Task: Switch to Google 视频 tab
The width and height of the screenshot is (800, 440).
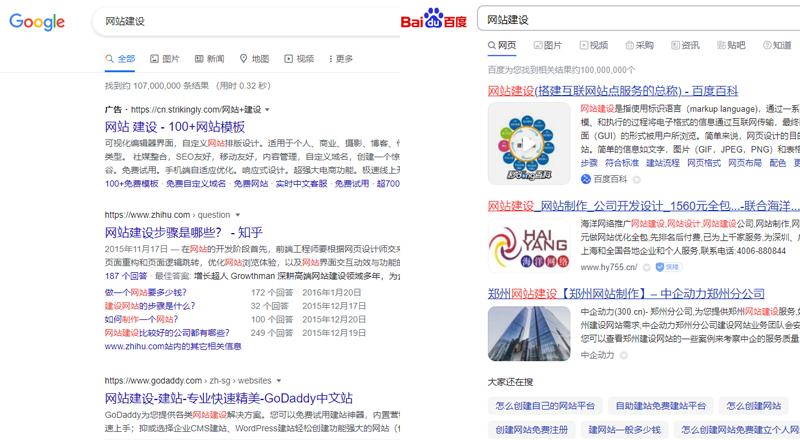Action: click(299, 59)
